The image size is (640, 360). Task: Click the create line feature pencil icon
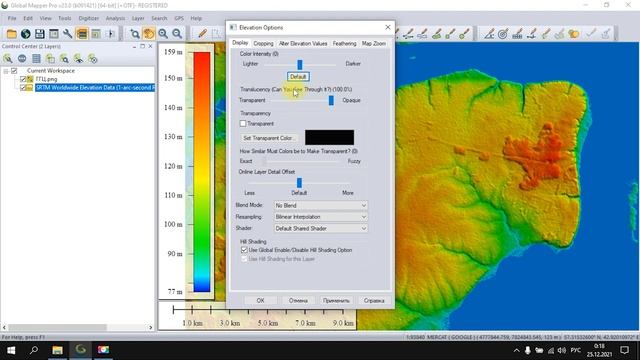tap(409, 34)
